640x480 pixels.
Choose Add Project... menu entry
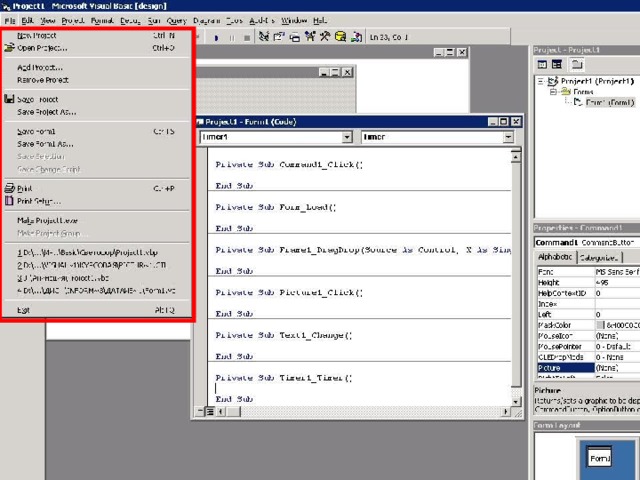pos(96,68)
